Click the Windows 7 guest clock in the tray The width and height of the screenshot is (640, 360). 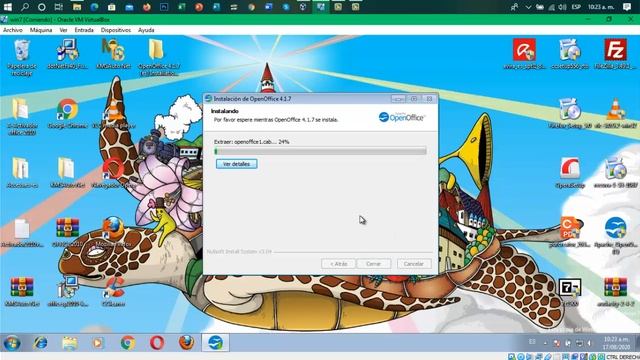pos(616,343)
